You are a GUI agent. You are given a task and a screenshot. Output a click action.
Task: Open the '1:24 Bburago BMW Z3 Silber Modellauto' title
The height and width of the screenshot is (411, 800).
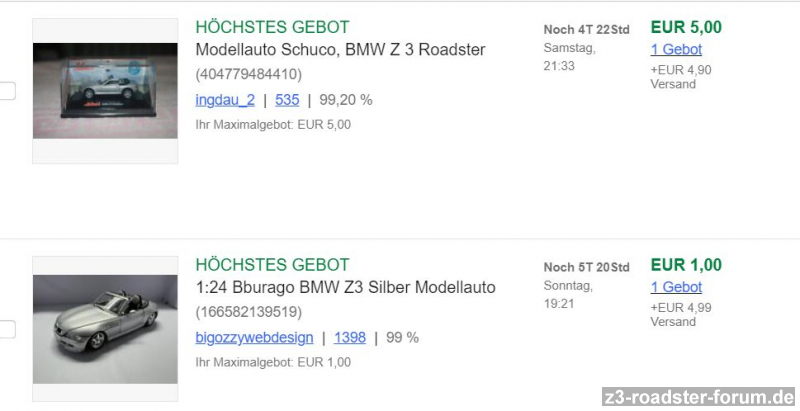pyautogui.click(x=345, y=288)
